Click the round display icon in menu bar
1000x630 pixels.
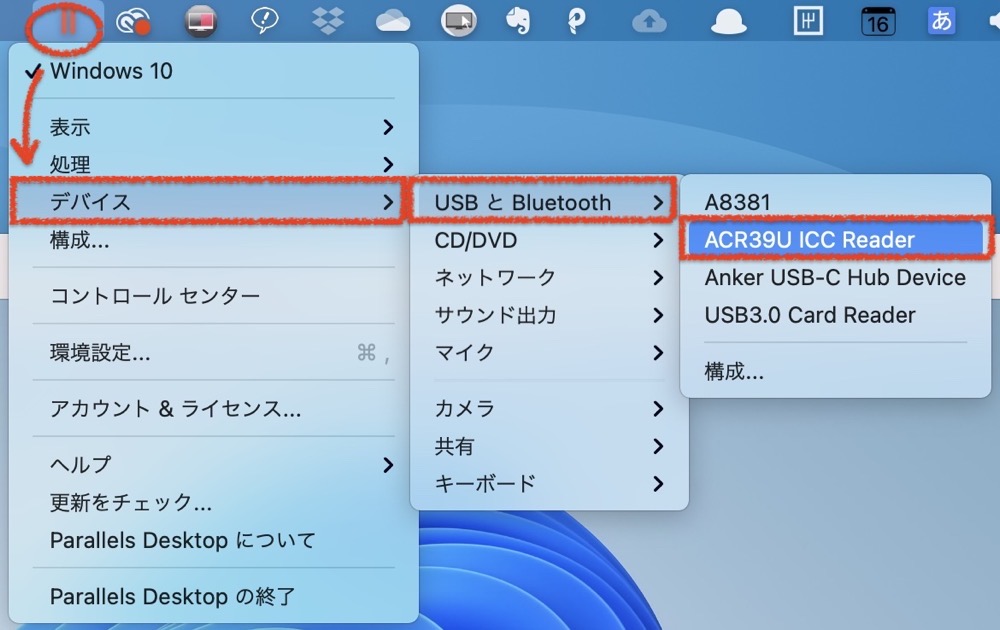[x=200, y=21]
